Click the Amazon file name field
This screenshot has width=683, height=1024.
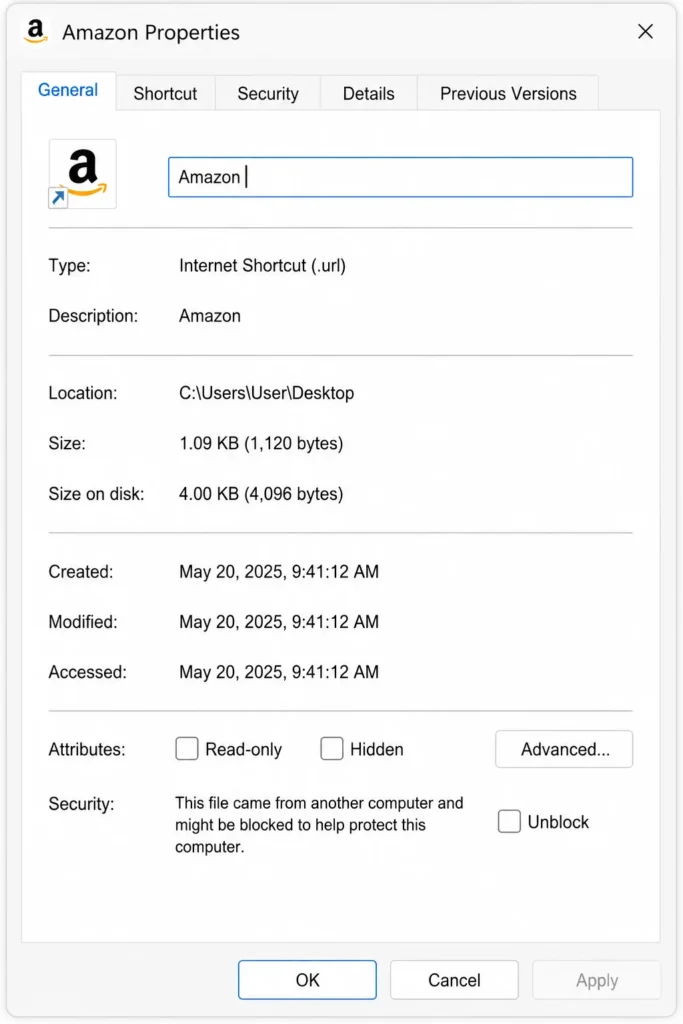(400, 177)
